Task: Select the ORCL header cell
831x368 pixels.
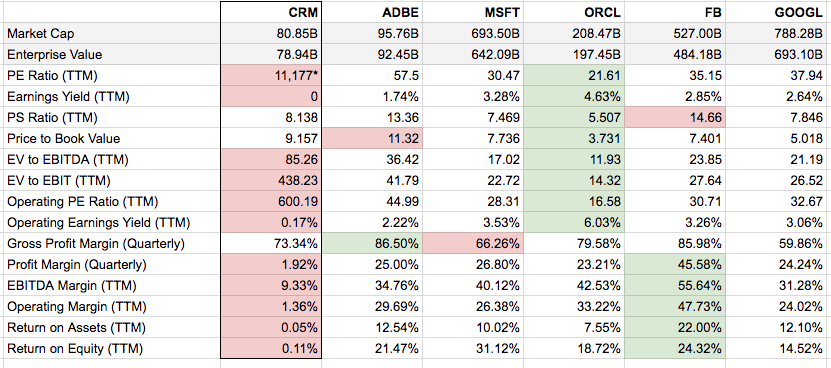Action: click(x=574, y=13)
